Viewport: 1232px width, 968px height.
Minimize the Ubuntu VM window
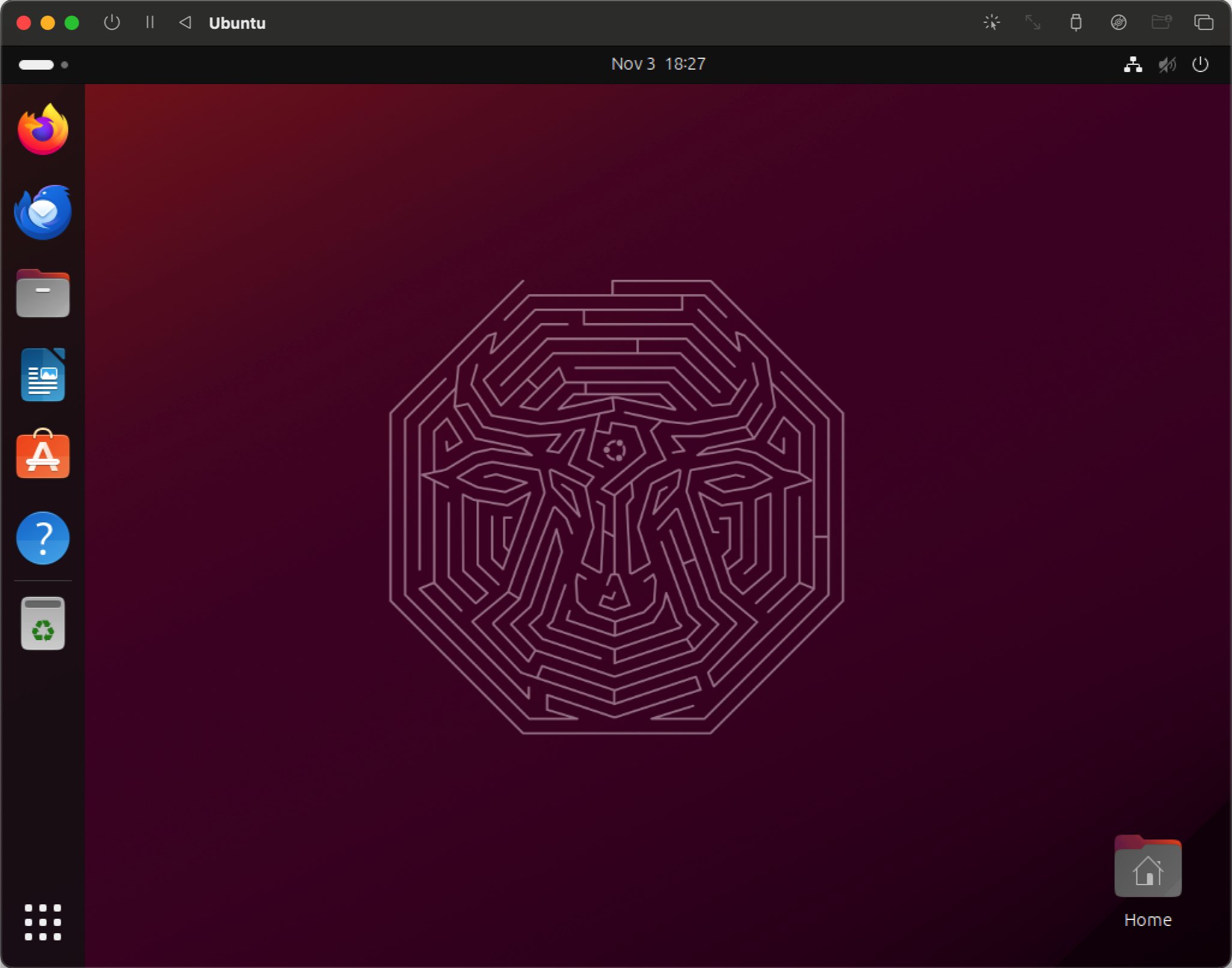pos(47,23)
